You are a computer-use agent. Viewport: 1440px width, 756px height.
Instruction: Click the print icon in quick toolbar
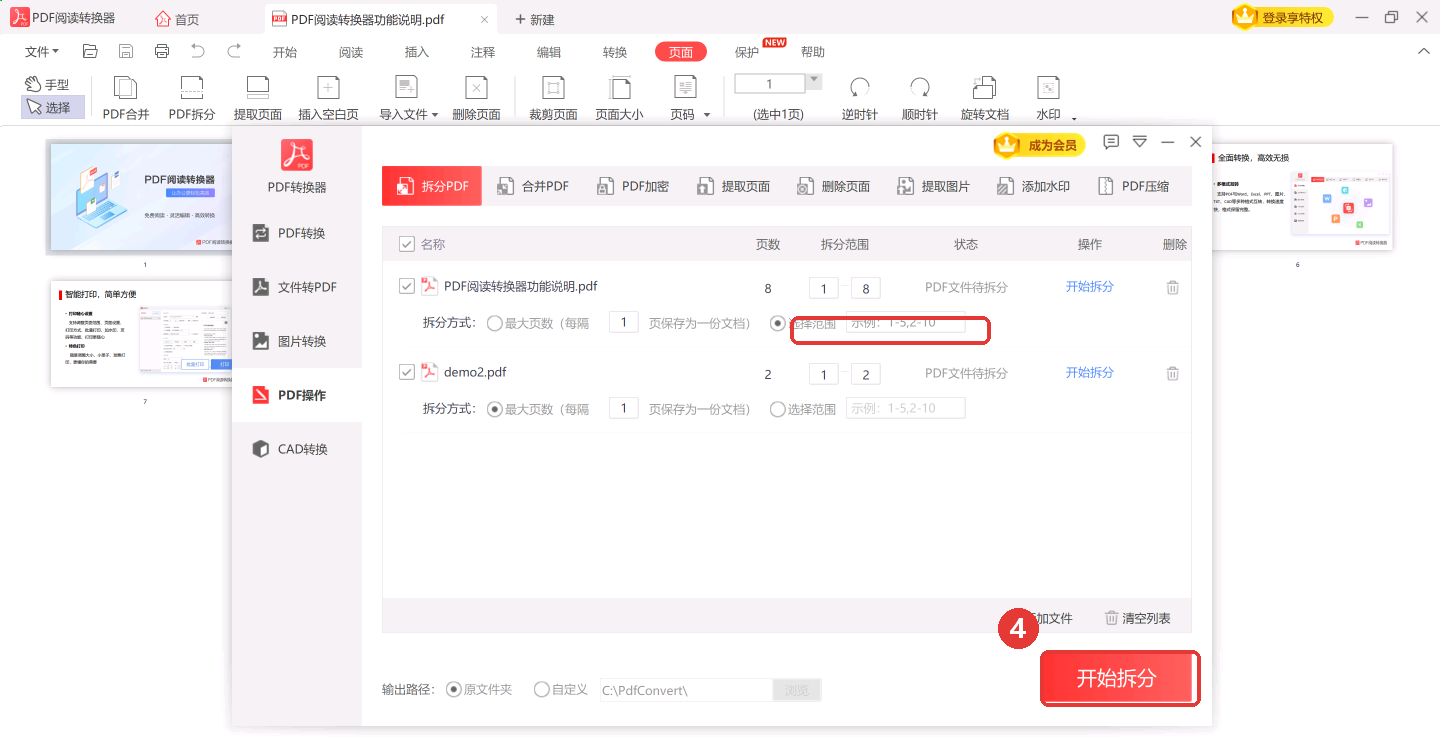[162, 51]
